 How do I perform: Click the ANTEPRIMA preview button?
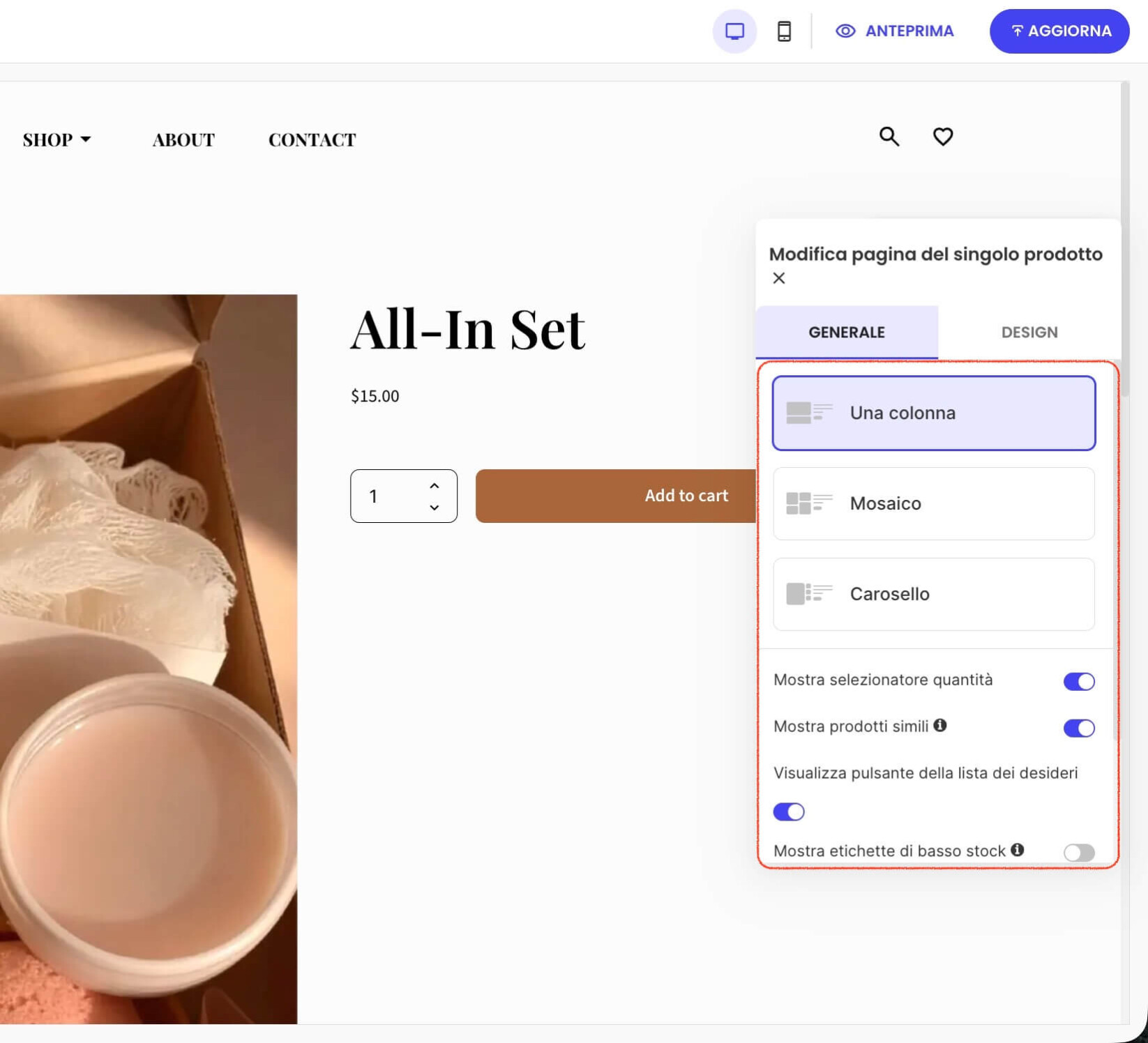click(x=894, y=31)
